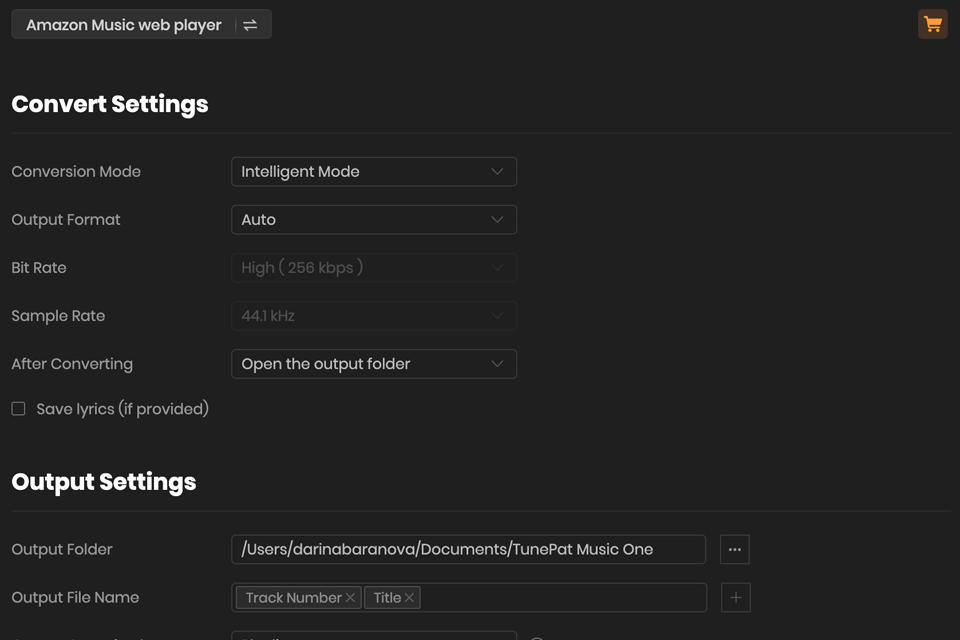This screenshot has width=960, height=640.
Task: Open the Output Format dropdown
Action: pos(373,219)
